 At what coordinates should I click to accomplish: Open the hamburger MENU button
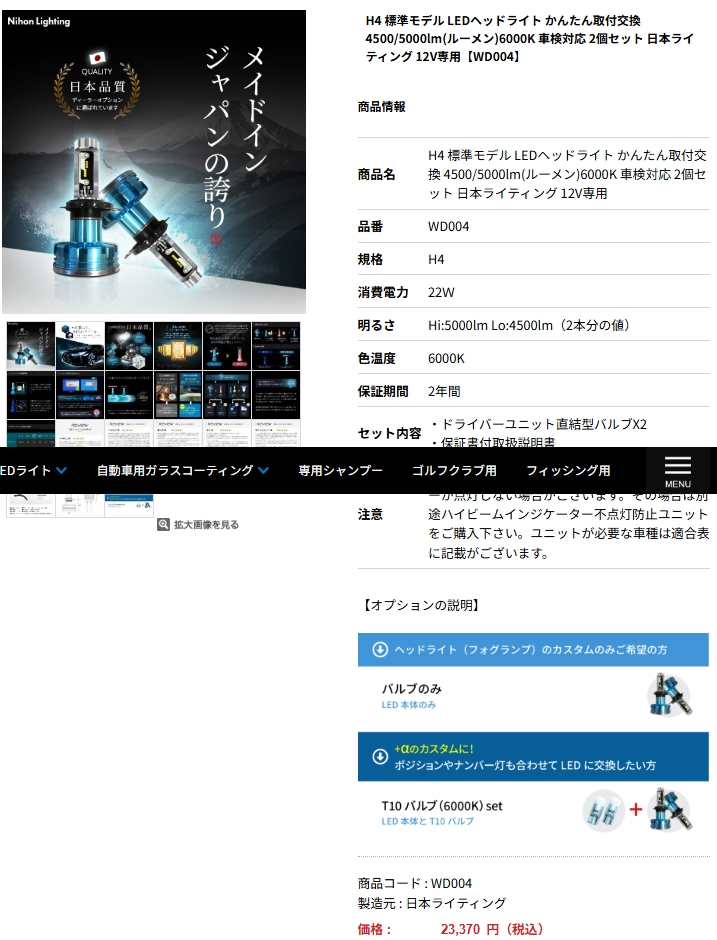(x=677, y=470)
